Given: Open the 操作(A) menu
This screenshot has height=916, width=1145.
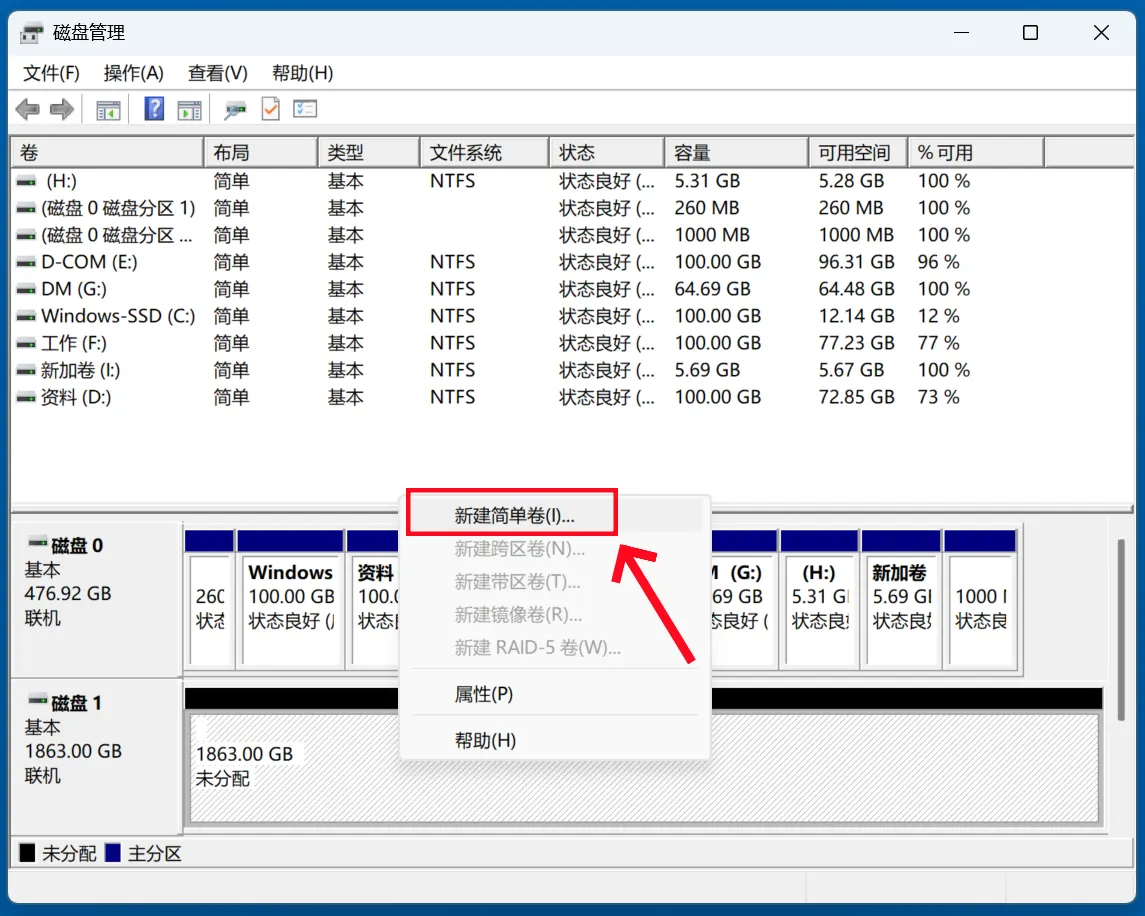Looking at the screenshot, I should click(x=134, y=73).
